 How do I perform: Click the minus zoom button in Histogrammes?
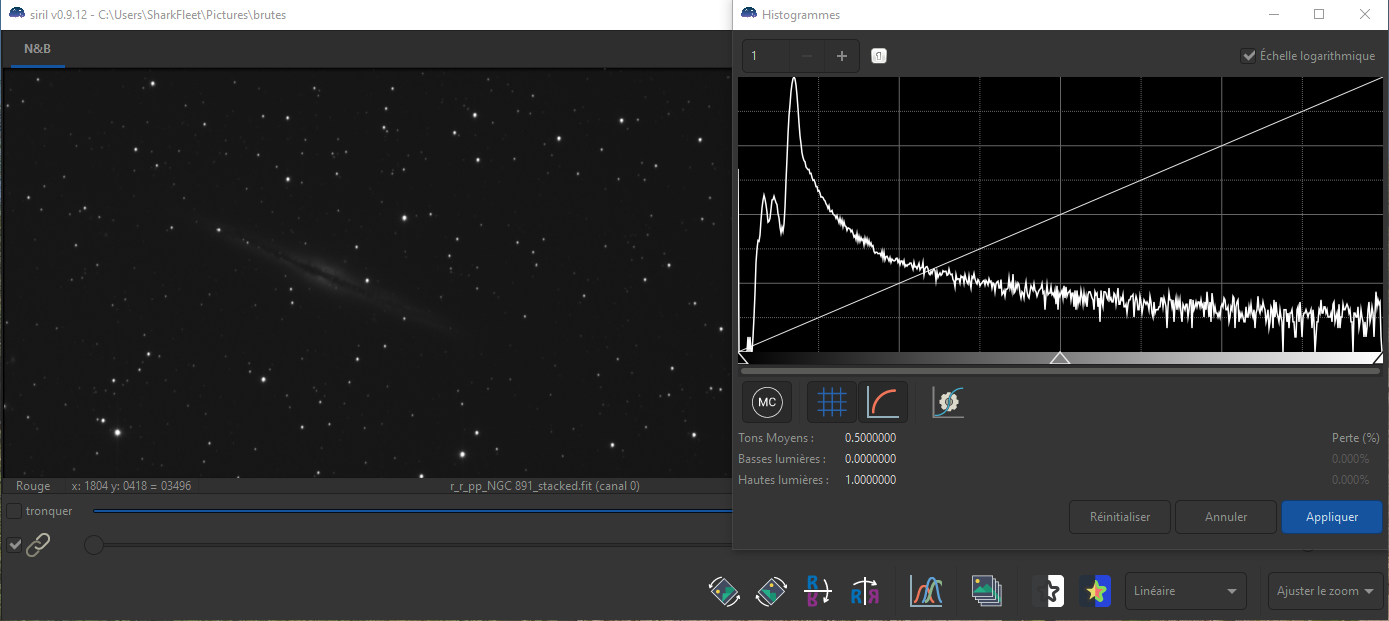[807, 56]
